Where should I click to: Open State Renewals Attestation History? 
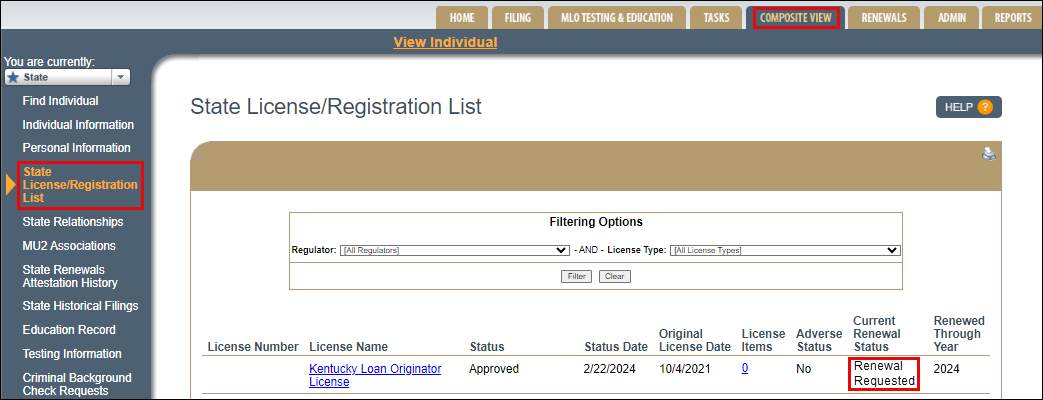tap(70, 276)
